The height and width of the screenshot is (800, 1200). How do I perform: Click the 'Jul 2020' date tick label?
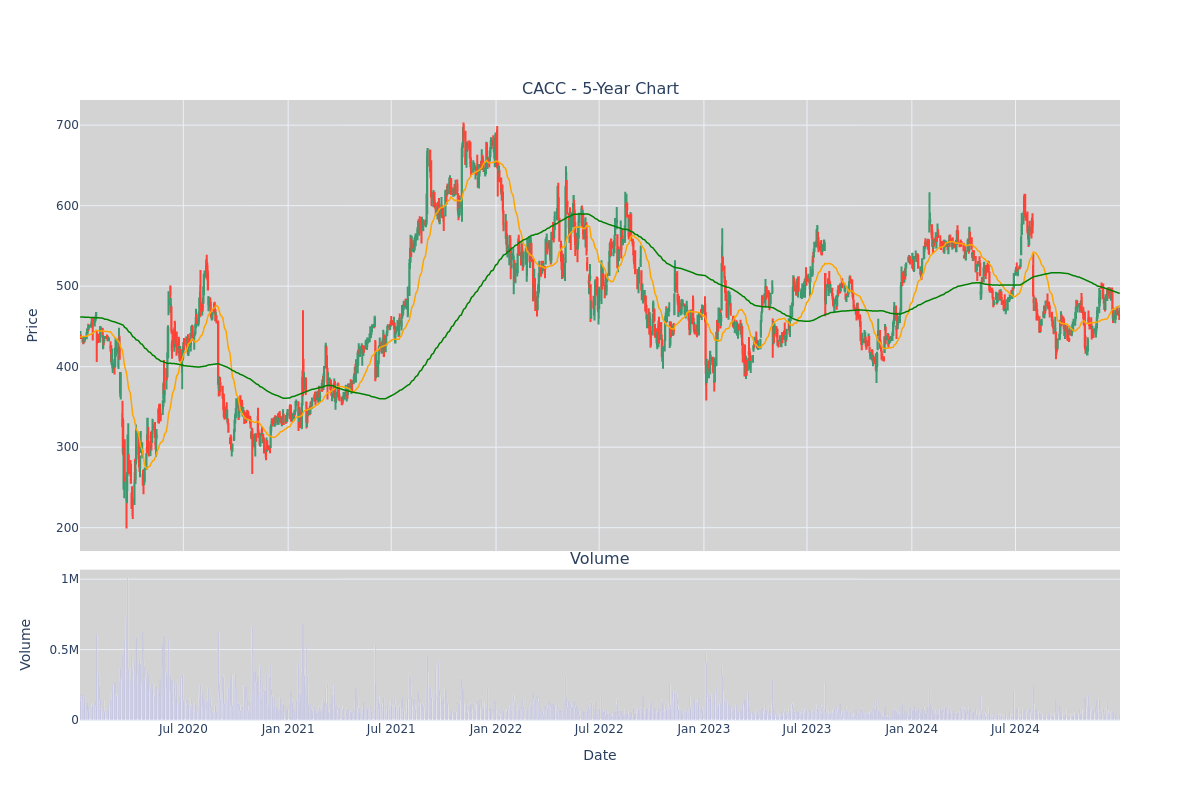pyautogui.click(x=183, y=729)
